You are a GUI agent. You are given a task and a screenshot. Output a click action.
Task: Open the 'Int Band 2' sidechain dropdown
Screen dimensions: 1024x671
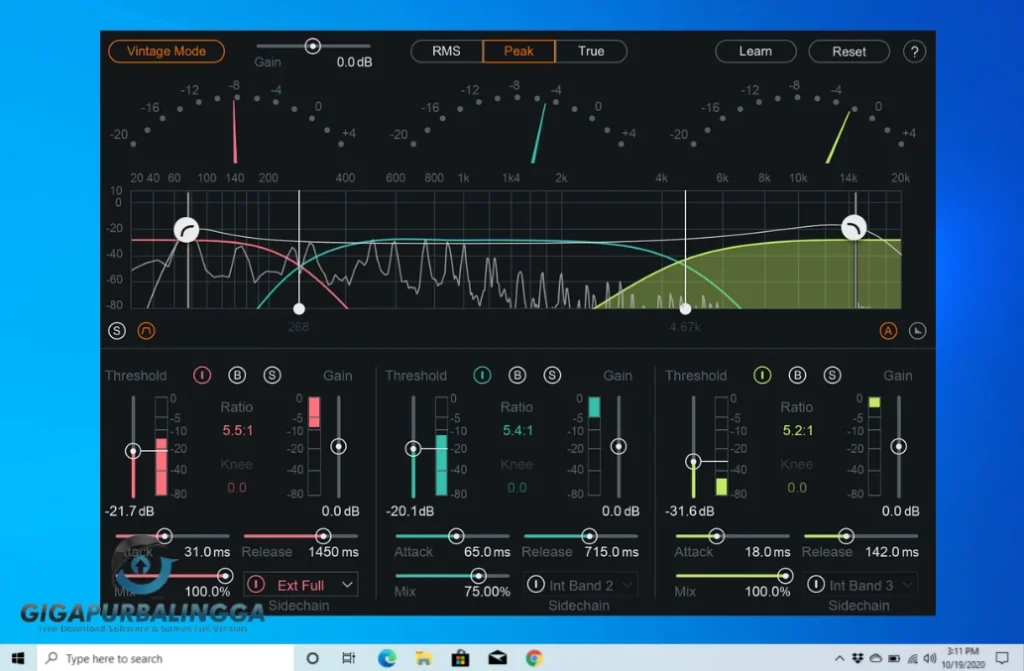580,584
